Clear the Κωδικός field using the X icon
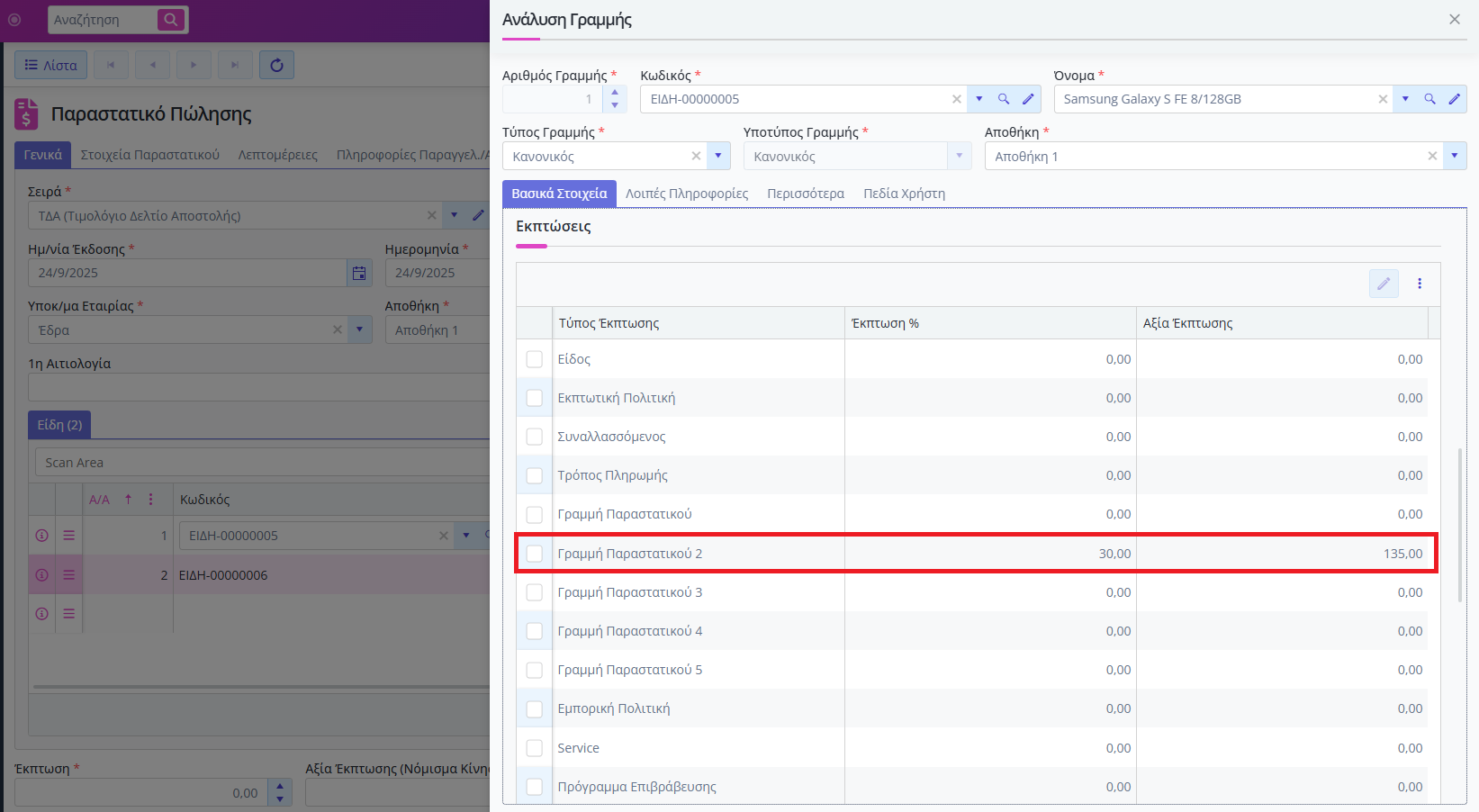The width and height of the screenshot is (1479, 812). point(956,99)
